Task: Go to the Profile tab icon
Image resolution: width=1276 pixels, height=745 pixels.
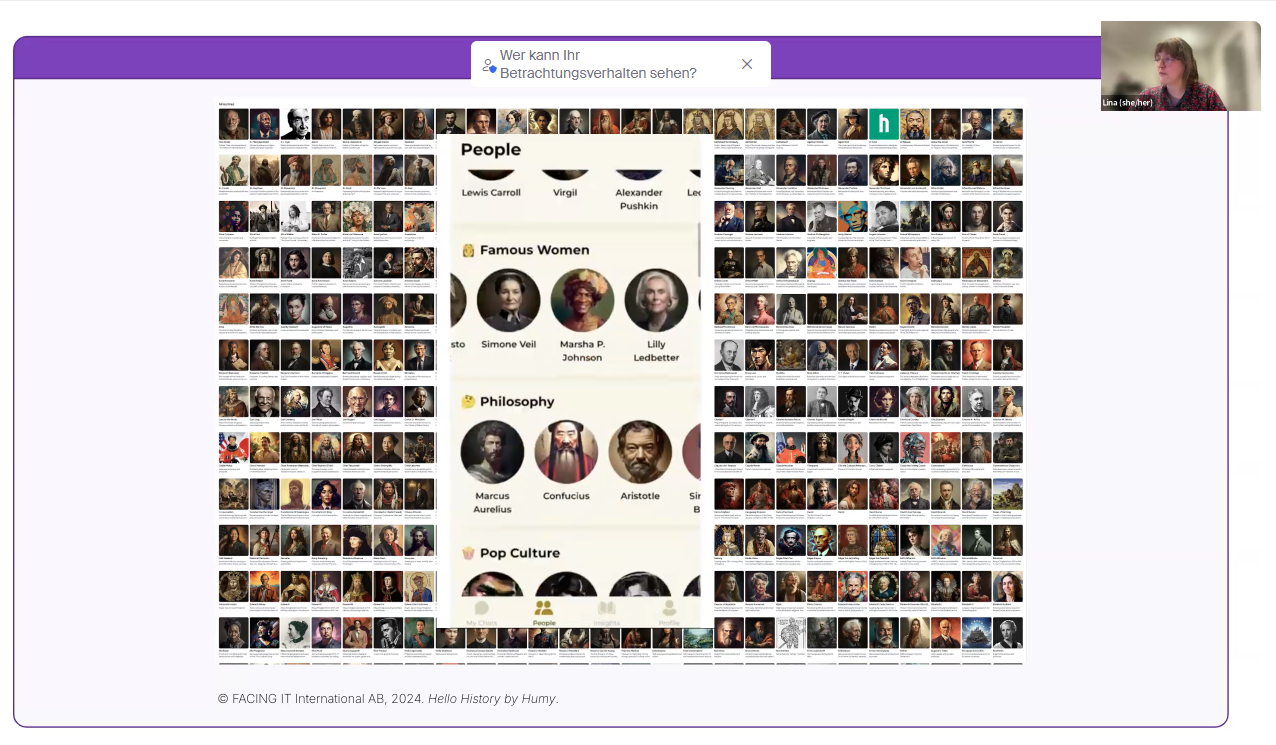Action: point(669,608)
